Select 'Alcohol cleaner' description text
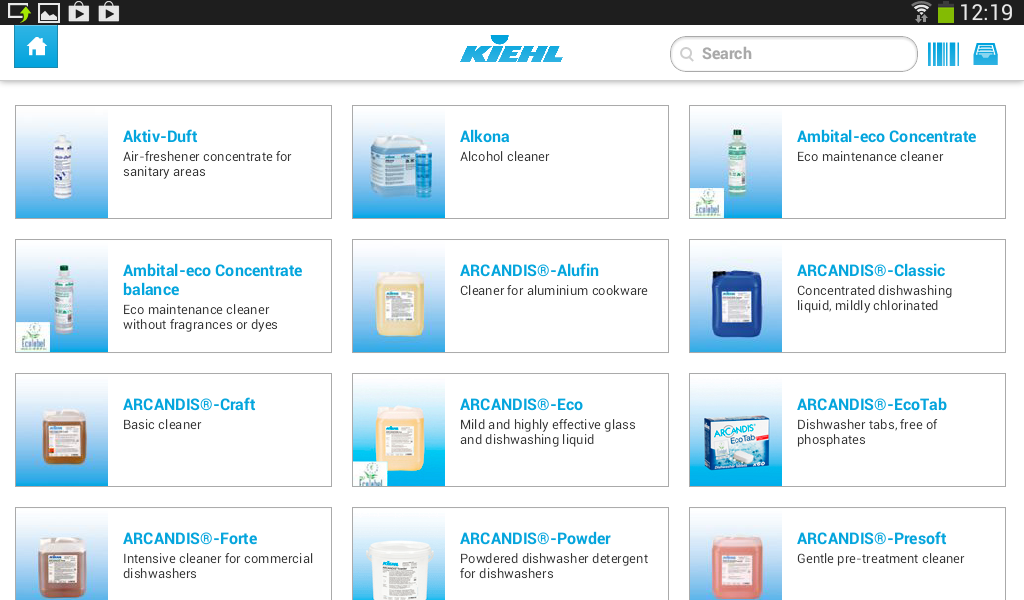This screenshot has height=600, width=1024. point(504,157)
